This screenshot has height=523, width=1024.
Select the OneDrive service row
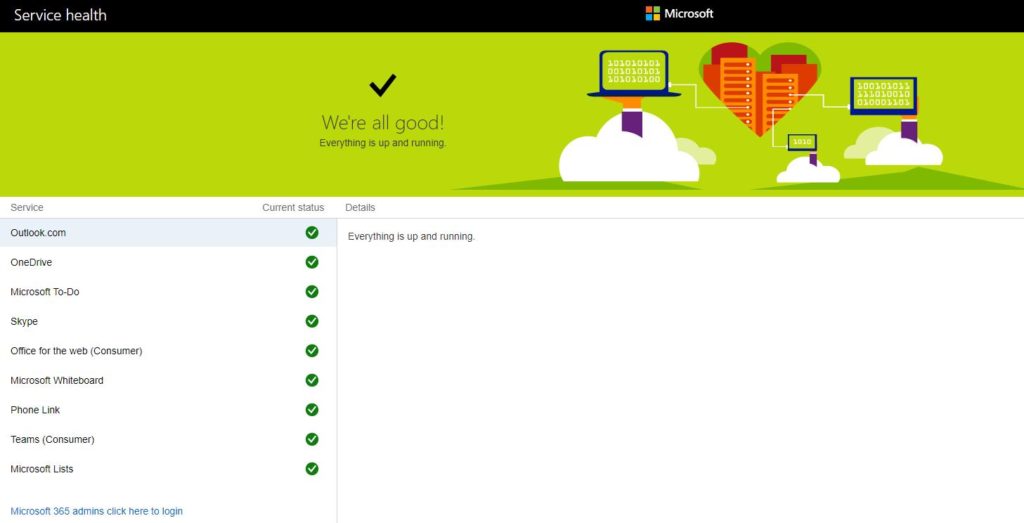168,262
